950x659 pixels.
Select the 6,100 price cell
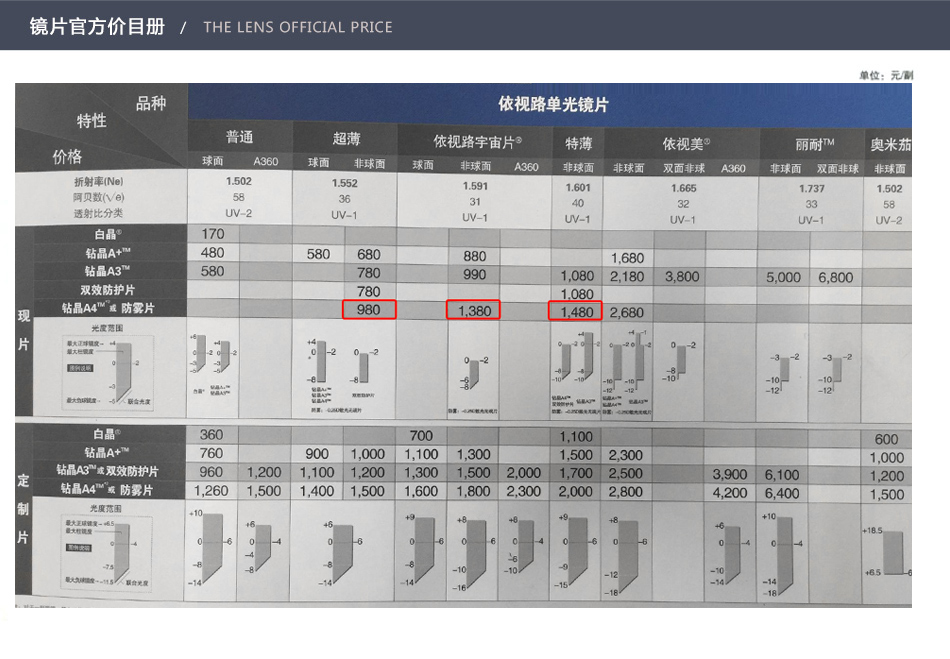coord(782,475)
